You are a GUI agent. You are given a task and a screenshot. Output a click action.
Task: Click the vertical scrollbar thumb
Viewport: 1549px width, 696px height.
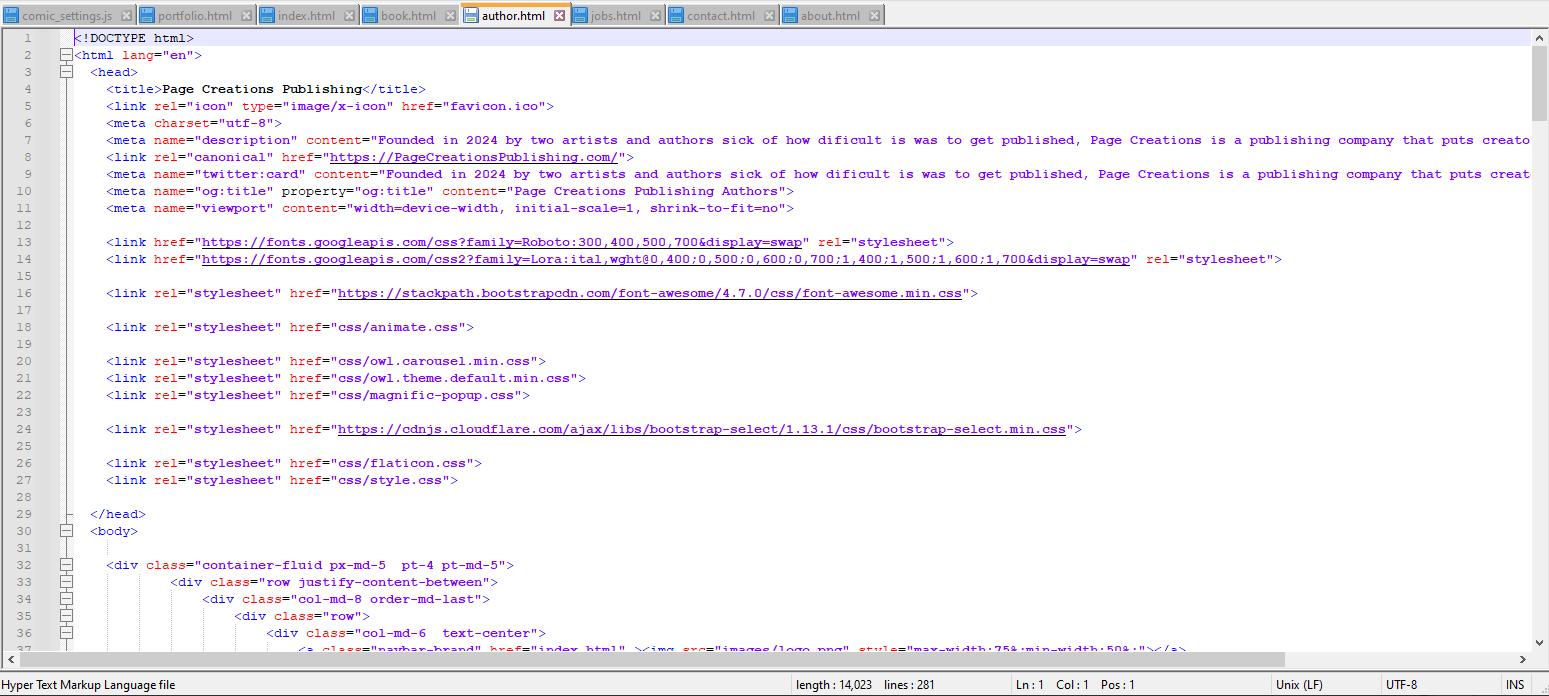[1539, 82]
